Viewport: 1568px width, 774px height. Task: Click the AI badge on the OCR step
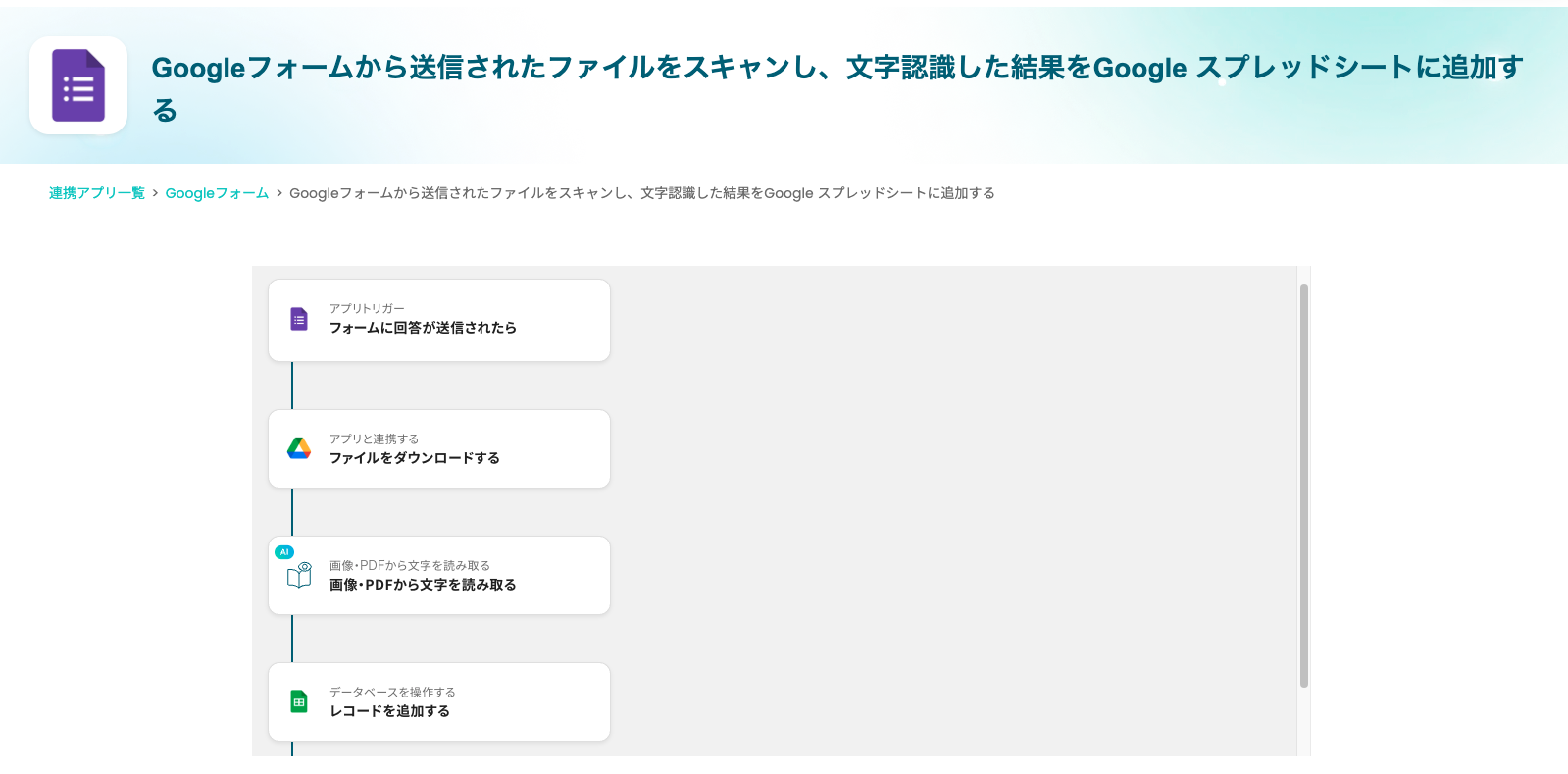(x=284, y=552)
